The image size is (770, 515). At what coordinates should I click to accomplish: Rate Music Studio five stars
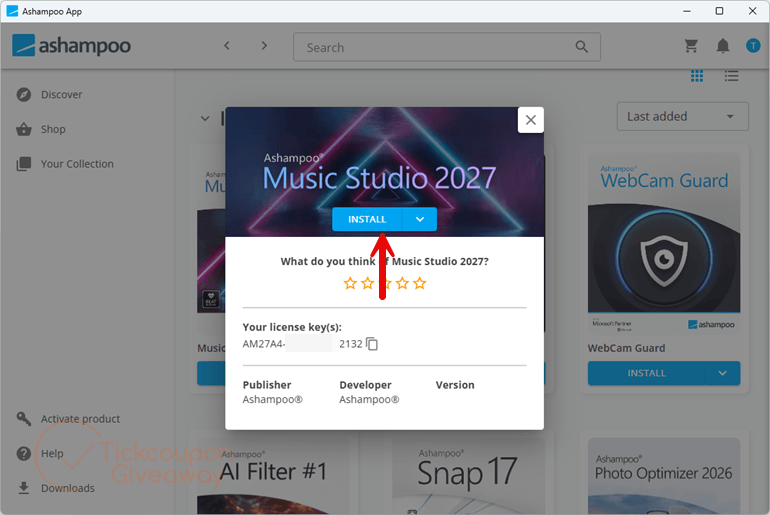pos(419,283)
